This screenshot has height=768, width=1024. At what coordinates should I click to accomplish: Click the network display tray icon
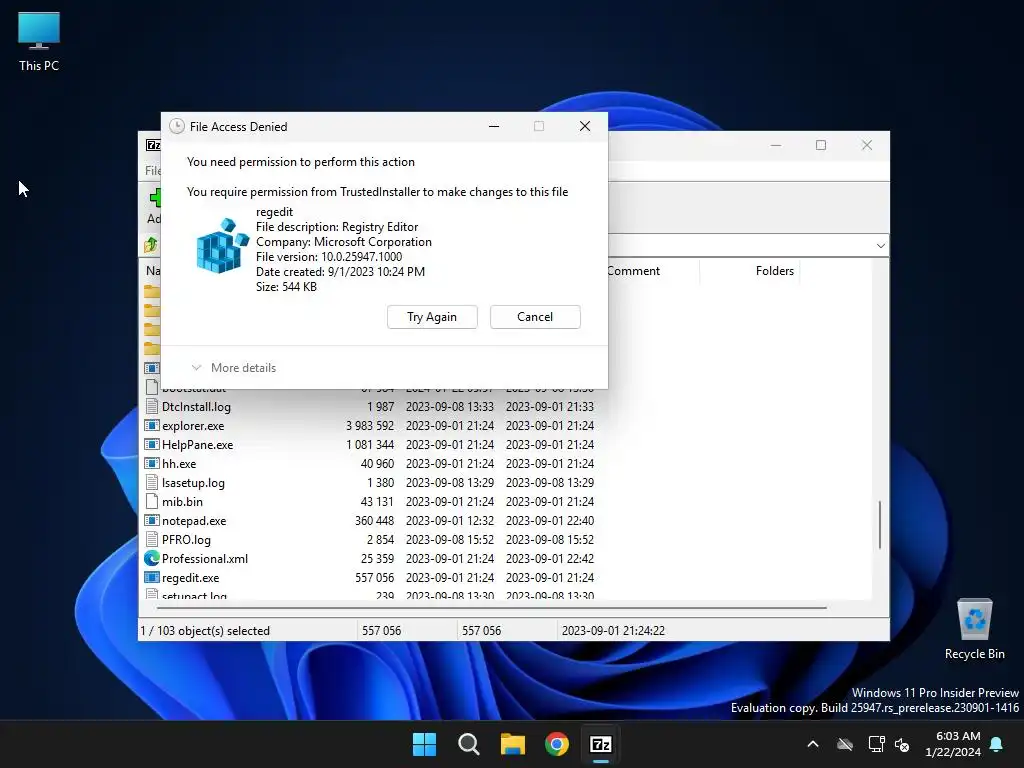pyautogui.click(x=876, y=744)
